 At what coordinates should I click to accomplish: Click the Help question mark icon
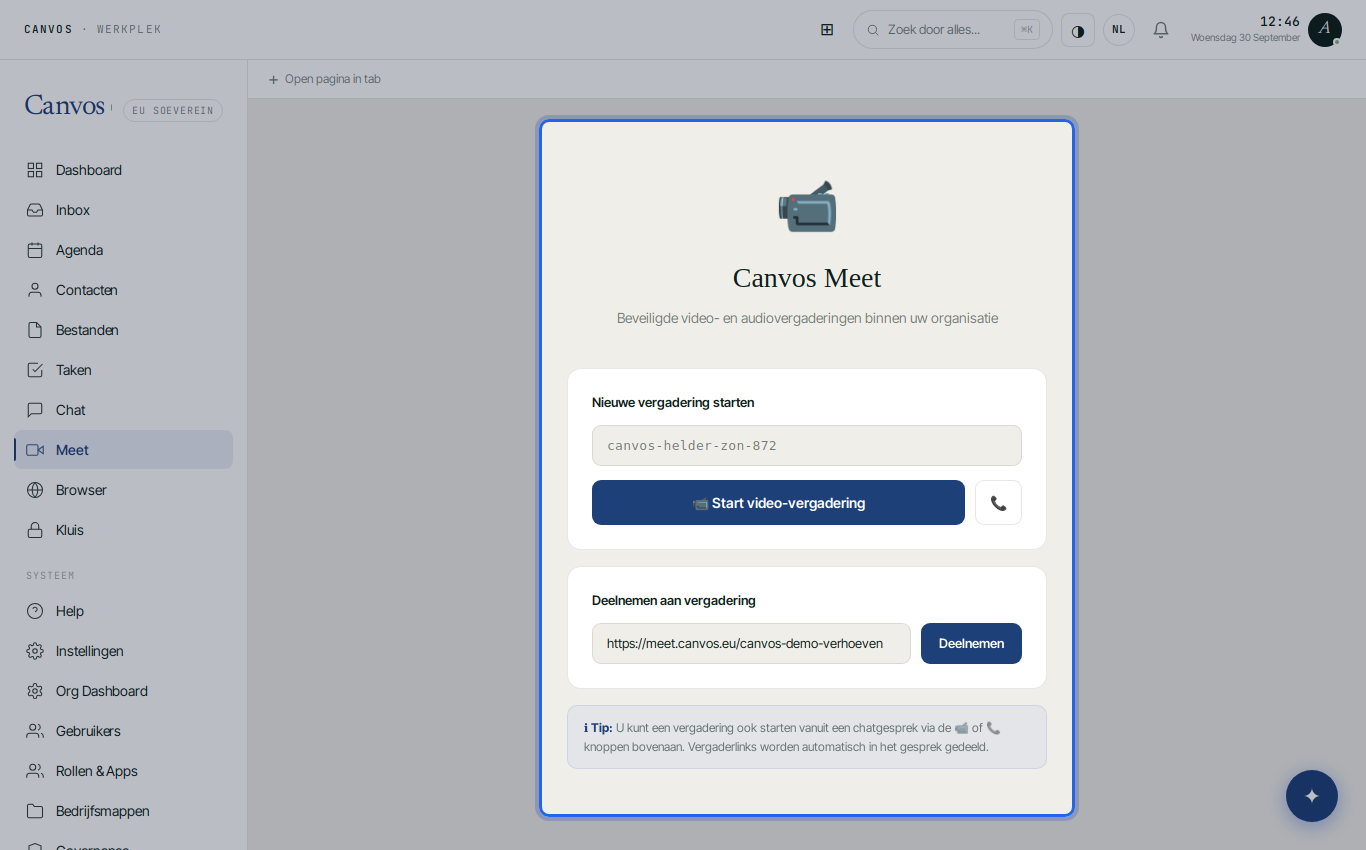35,611
